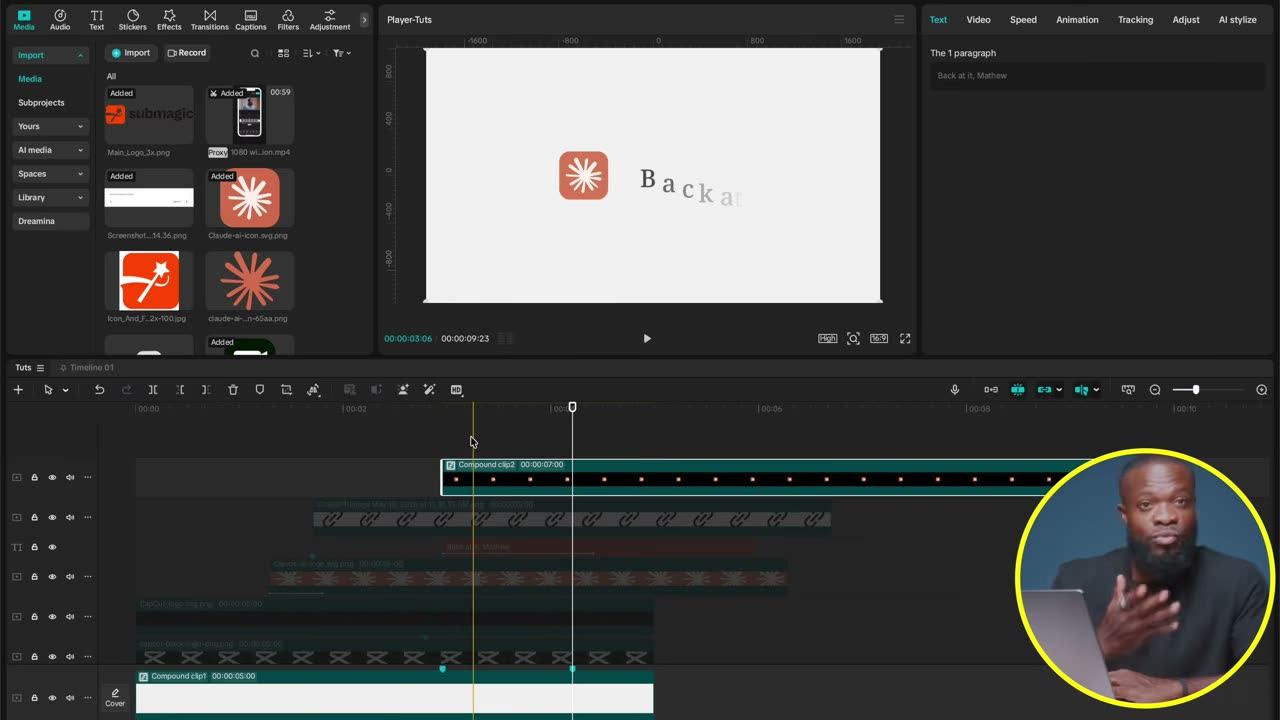
Task: Click the paragraph text field 'Back at it, Mathew'
Action: (1097, 76)
